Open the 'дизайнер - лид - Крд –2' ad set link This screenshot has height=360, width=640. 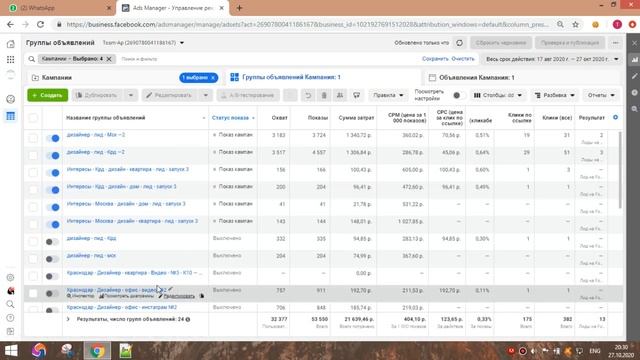(96, 152)
